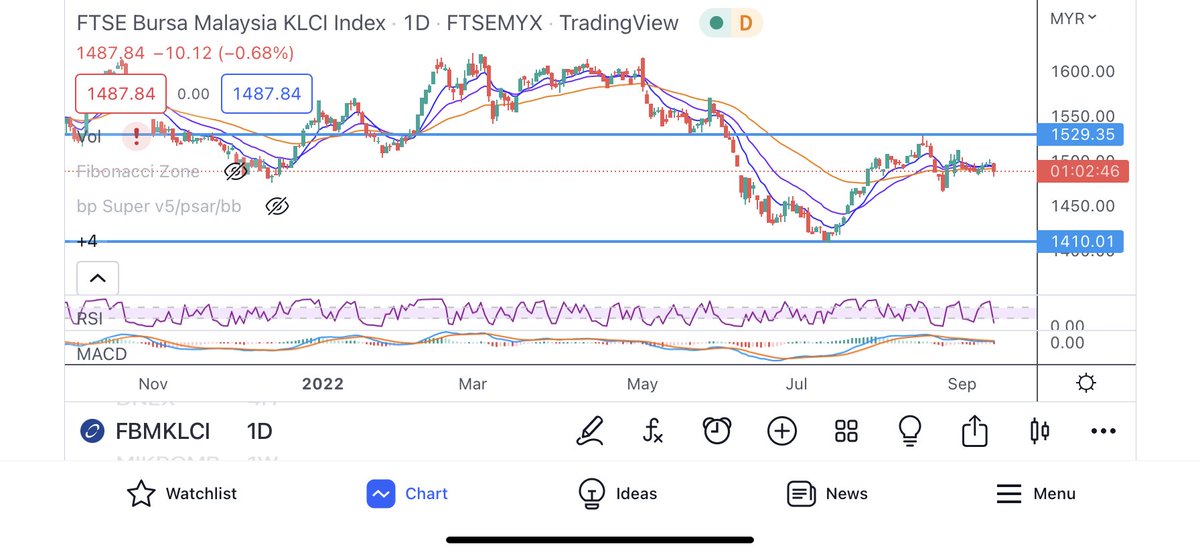
Task: Tap the bp Super v5/psar/bb indicator name
Action: pos(159,207)
